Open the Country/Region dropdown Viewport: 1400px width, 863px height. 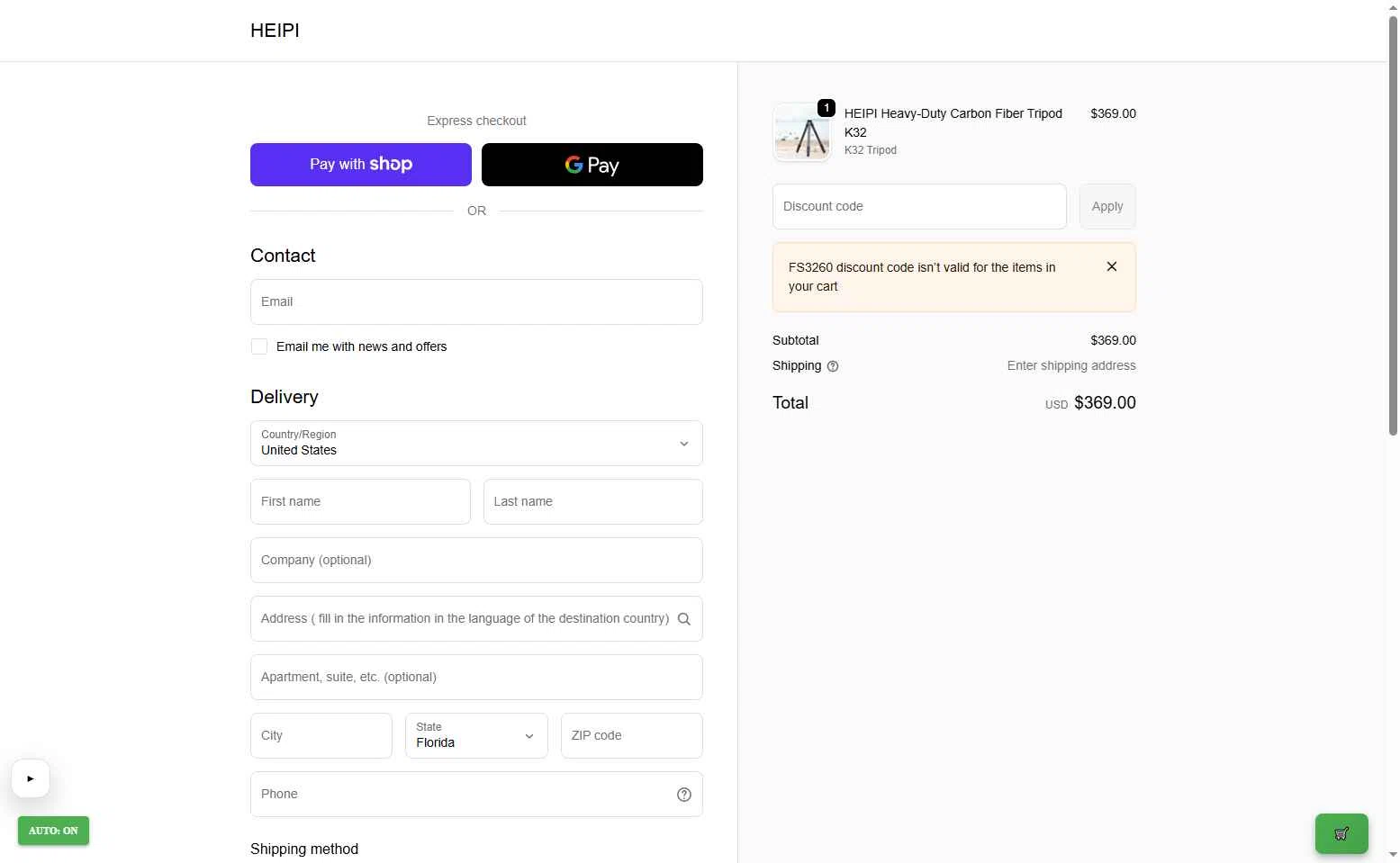(476, 443)
